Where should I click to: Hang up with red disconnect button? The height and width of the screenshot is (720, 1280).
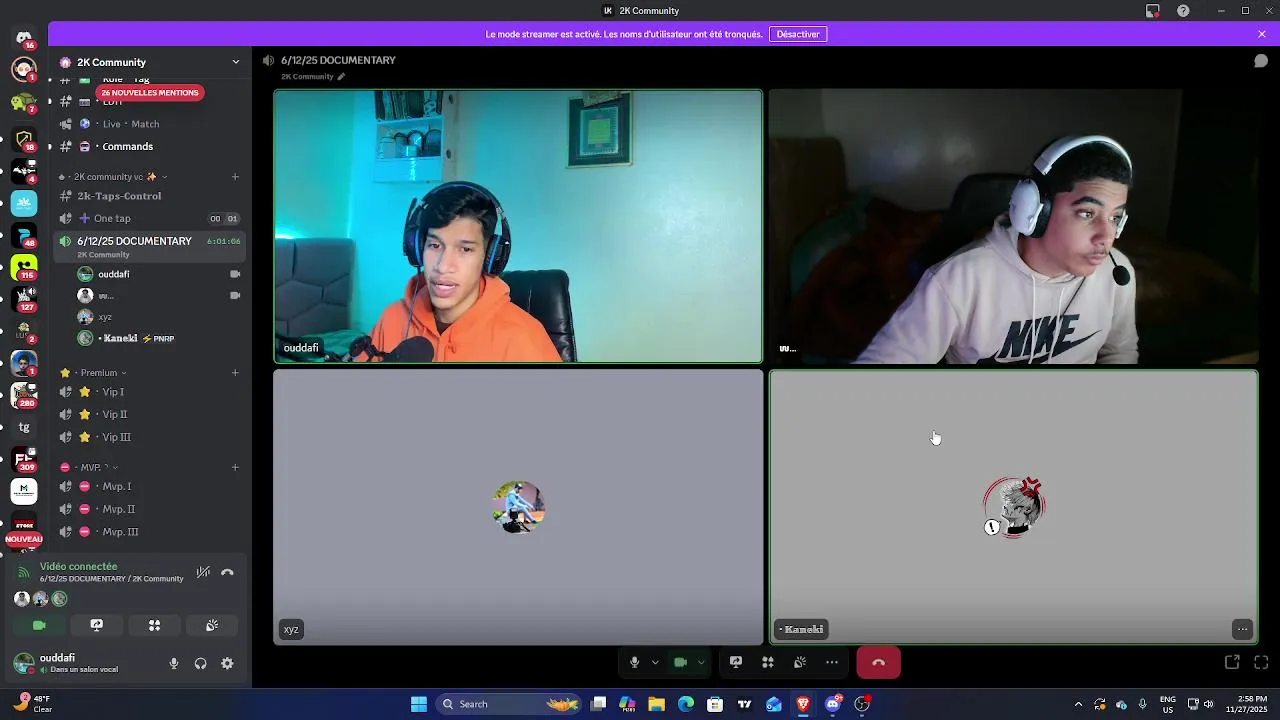[x=878, y=662]
